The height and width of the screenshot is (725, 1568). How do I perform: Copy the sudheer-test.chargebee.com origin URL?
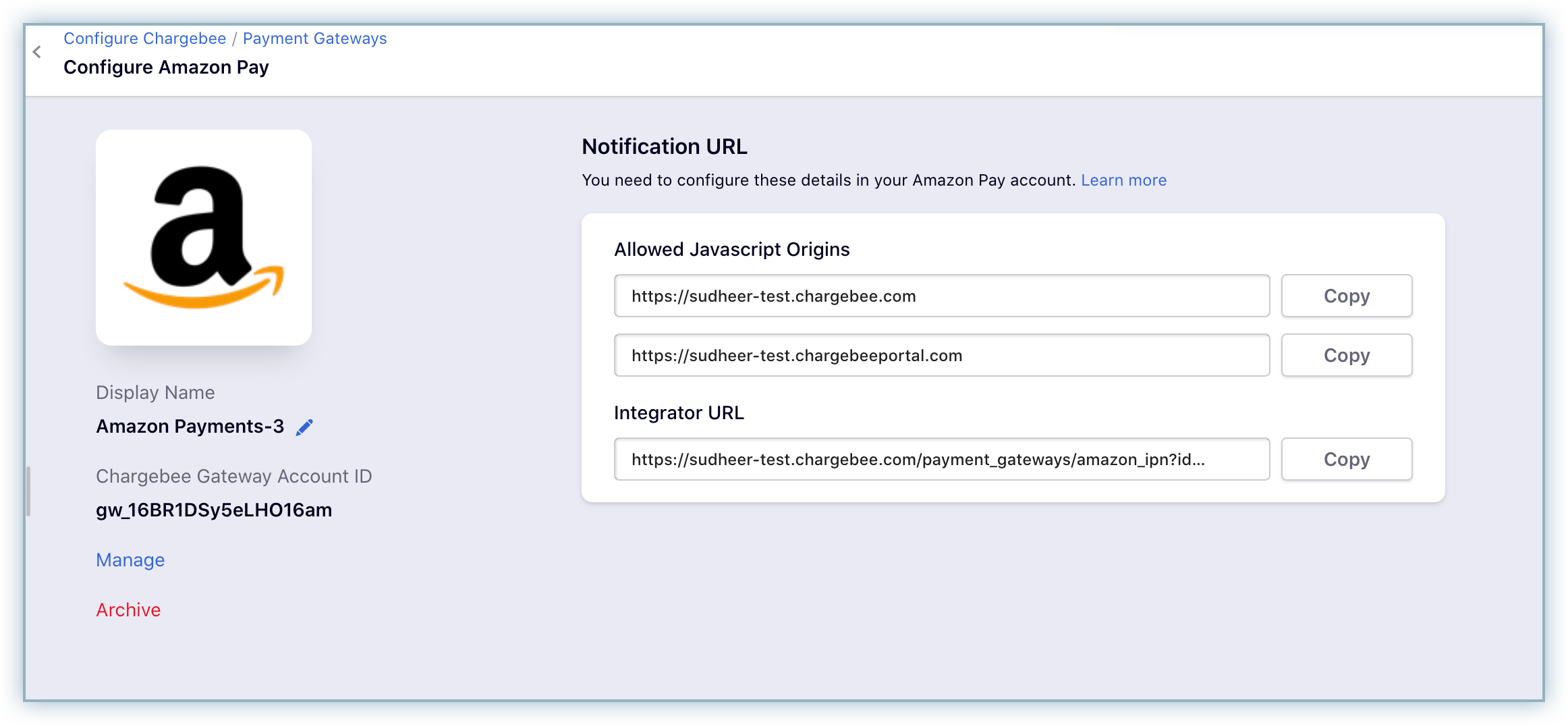[x=1347, y=296]
